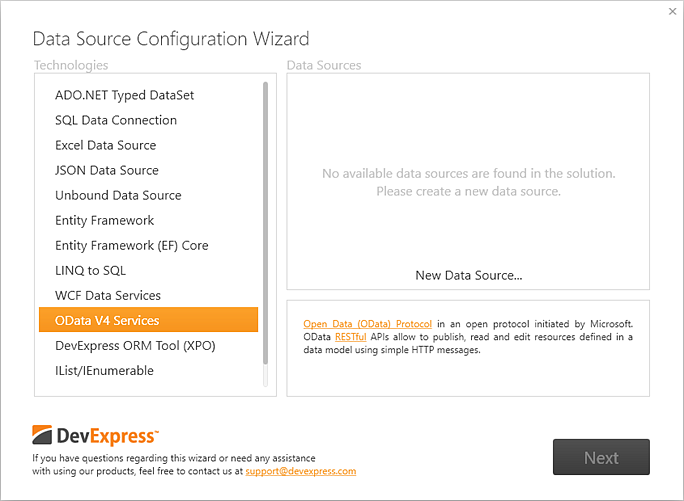Select ADO.NET Typed DataSet technology
This screenshot has width=684, height=501.
pyautogui.click(x=124, y=95)
